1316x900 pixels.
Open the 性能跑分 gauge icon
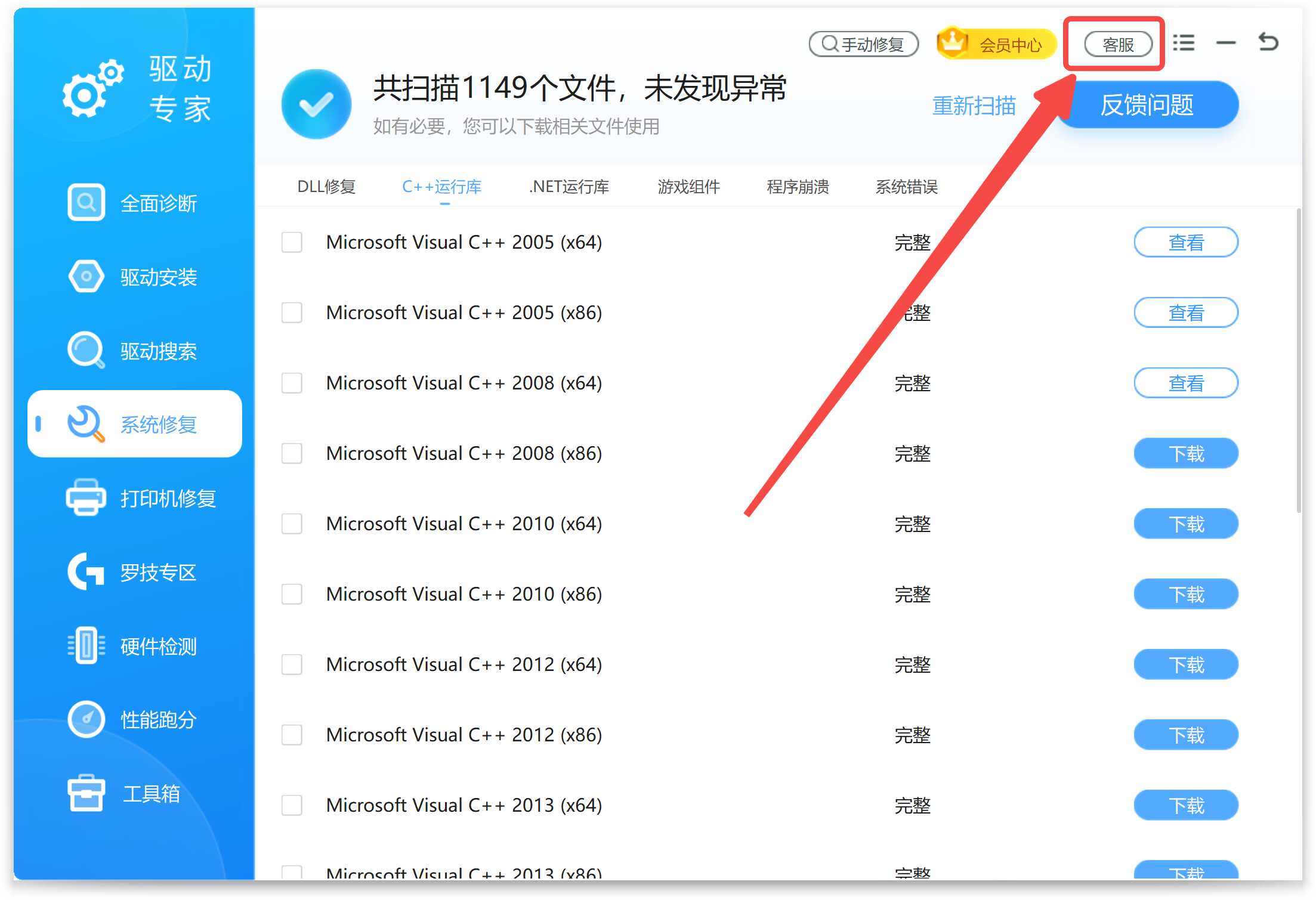(x=86, y=719)
